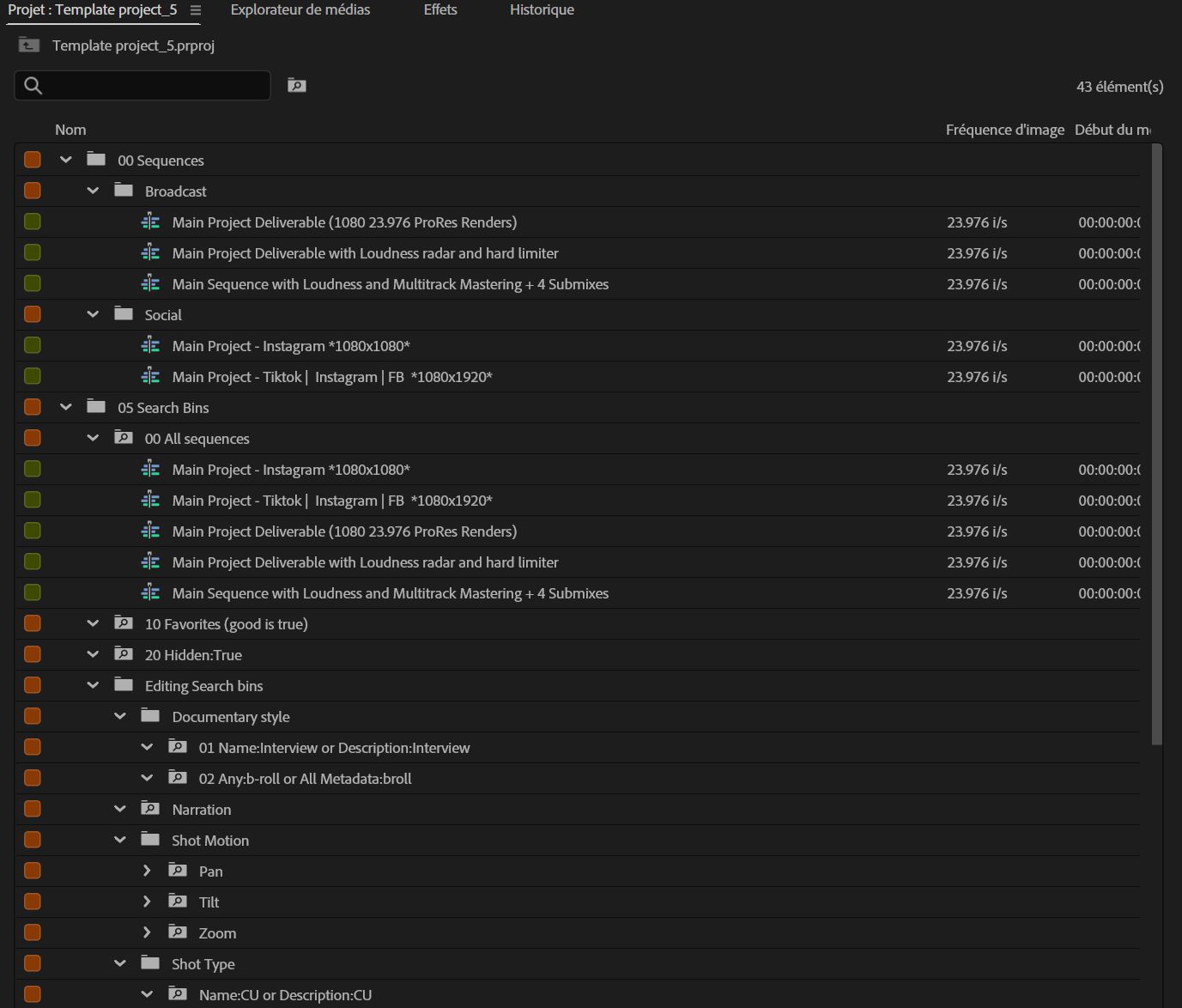Click the search bin icon of Narration
Screen dimensions: 1182x1008
tap(150, 808)
